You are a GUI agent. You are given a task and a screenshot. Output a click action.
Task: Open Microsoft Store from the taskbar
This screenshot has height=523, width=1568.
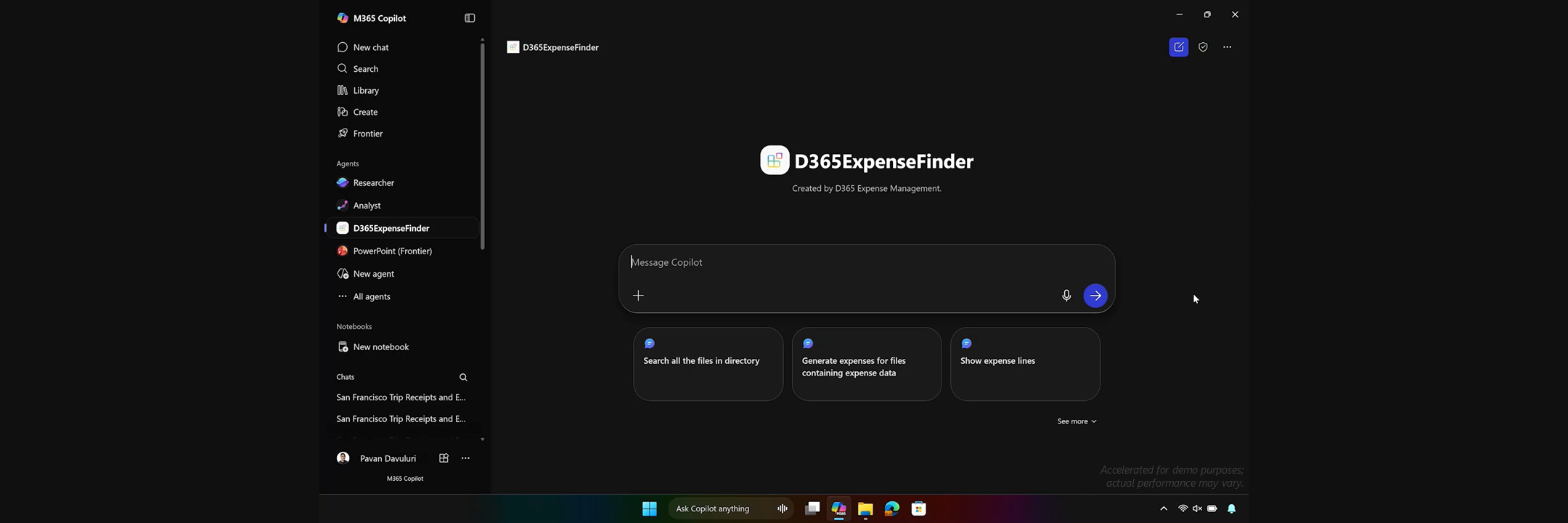tap(919, 508)
